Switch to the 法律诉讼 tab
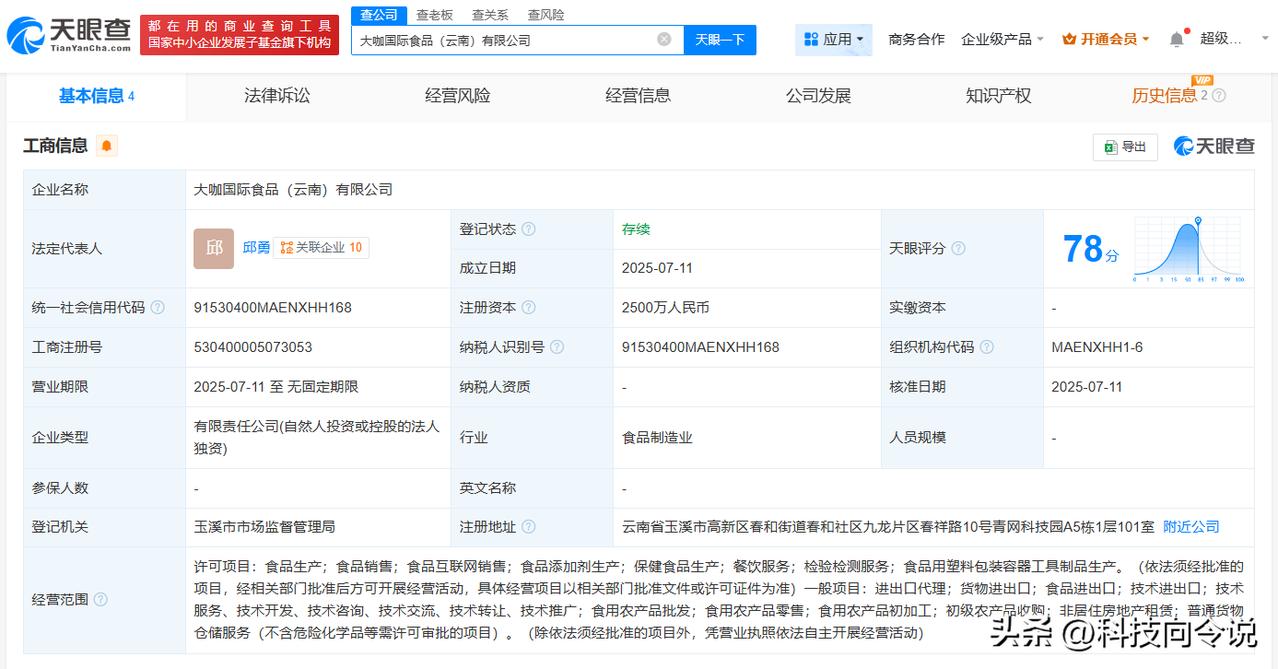Viewport: 1278px width, 669px height. [277, 96]
